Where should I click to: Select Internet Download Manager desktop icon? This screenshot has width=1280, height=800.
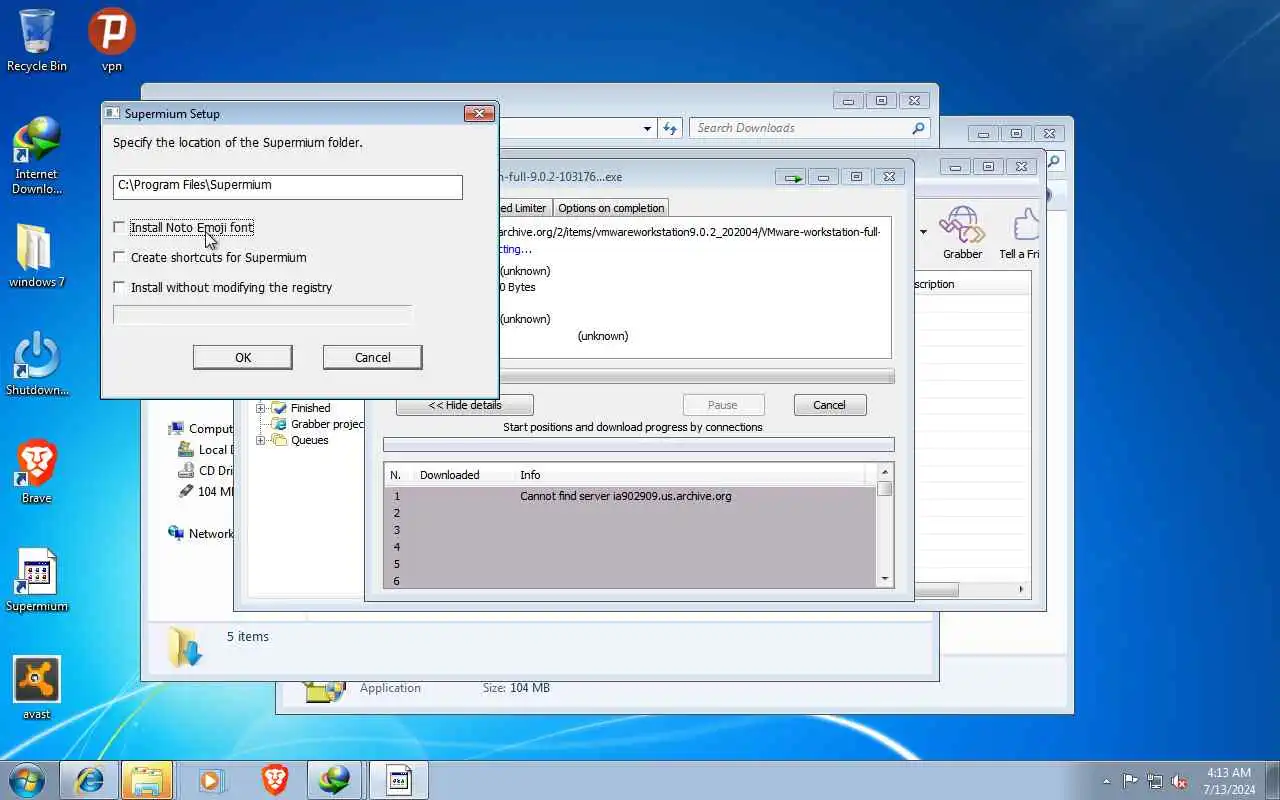click(x=37, y=155)
